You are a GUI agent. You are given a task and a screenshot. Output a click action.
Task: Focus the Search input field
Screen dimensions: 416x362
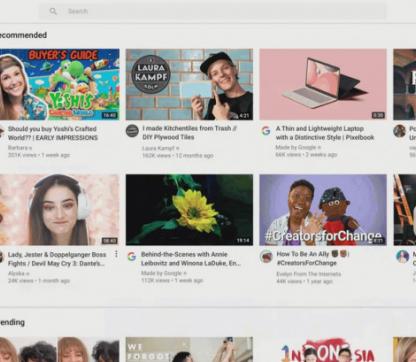point(213,11)
